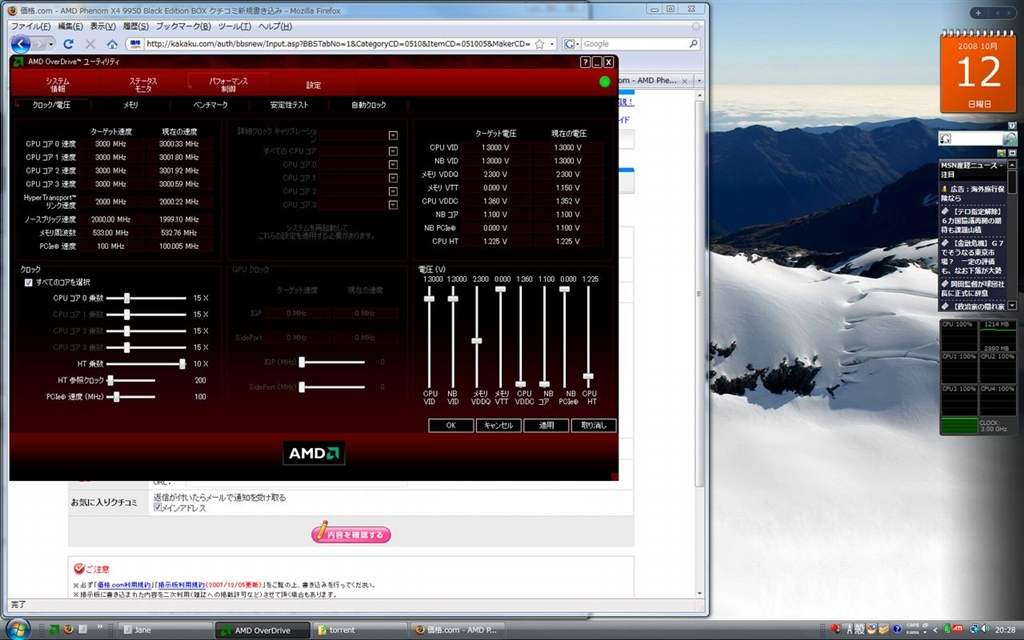
Task: Click the volume speaker icon in system tray
Action: [x=987, y=630]
